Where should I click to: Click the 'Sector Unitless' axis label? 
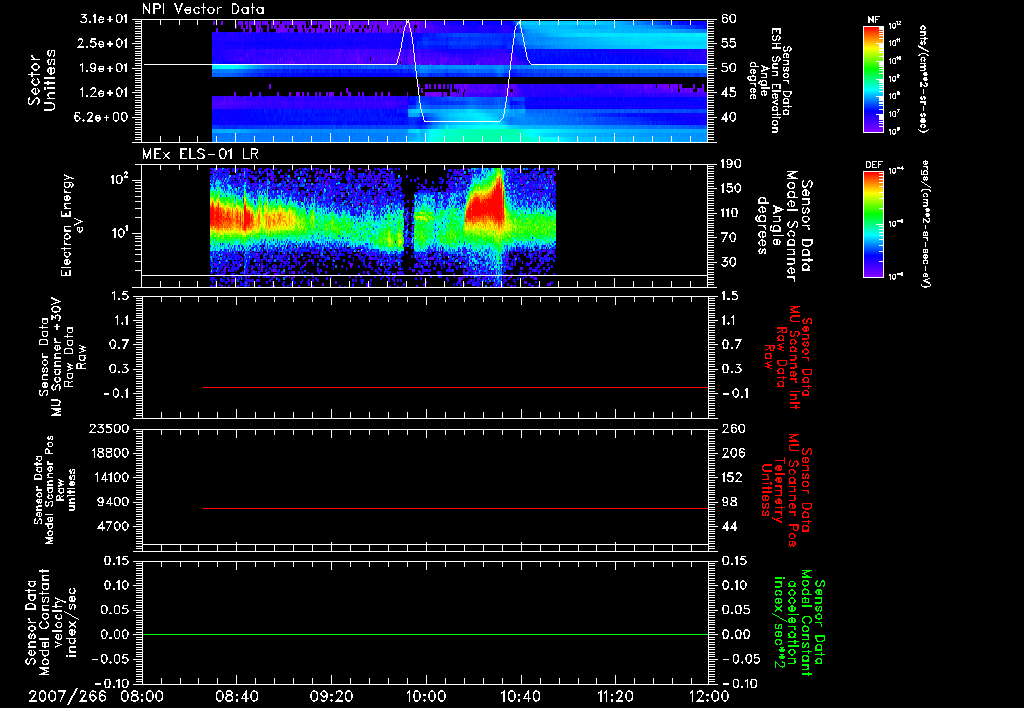(42, 80)
